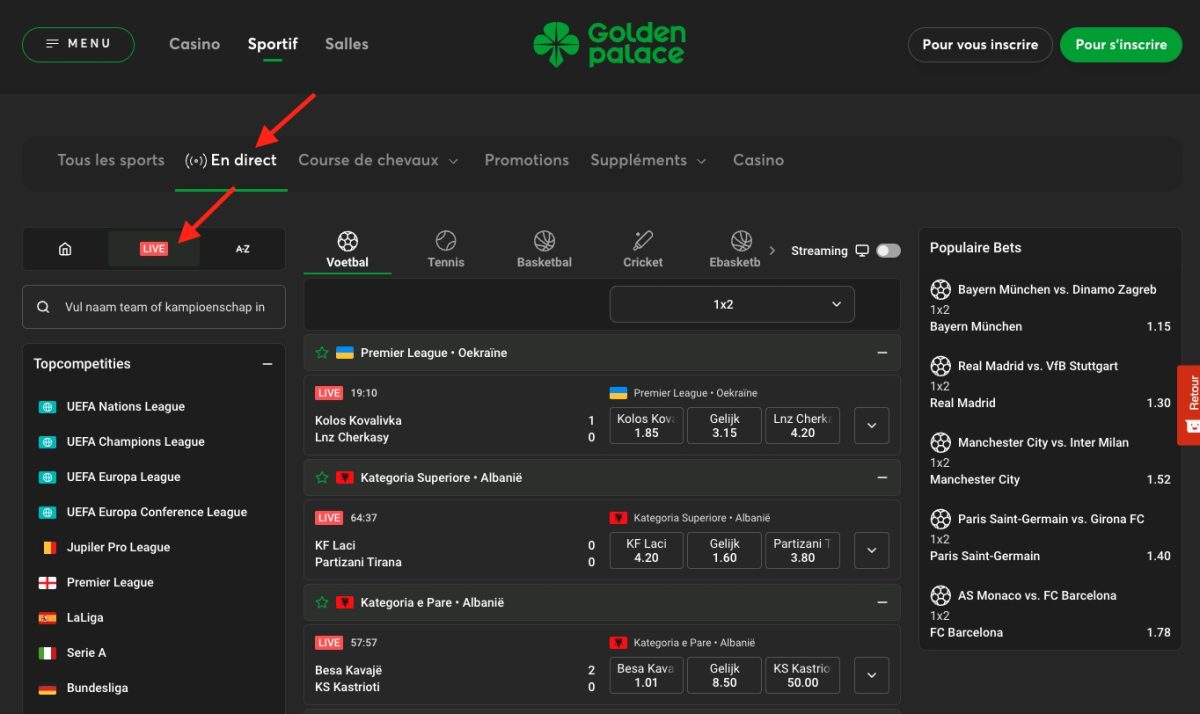The width and height of the screenshot is (1200, 714).
Task: Bet on Gelijk at 3.15
Action: 724,425
